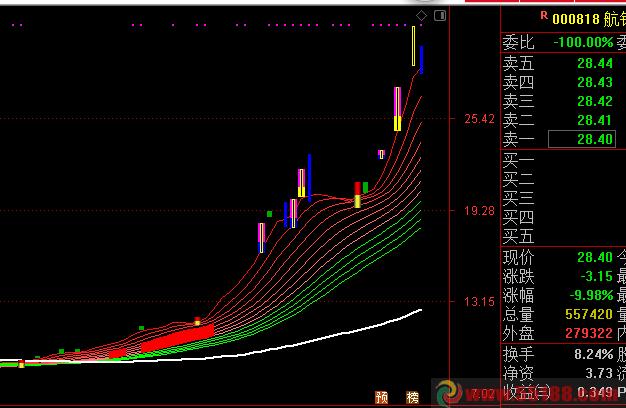626x408 pixels.
Task: Click the diamond marker icon above the chart
Action: 422,17
